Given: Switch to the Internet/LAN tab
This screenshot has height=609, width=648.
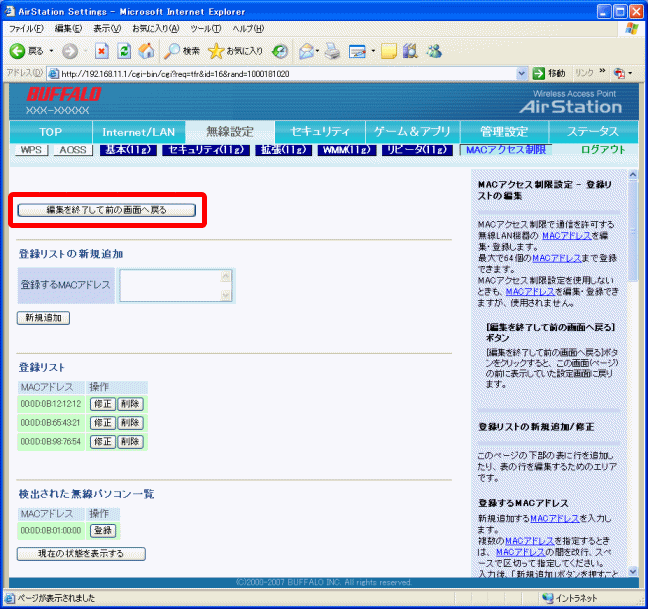Looking at the screenshot, I should pyautogui.click(x=138, y=132).
